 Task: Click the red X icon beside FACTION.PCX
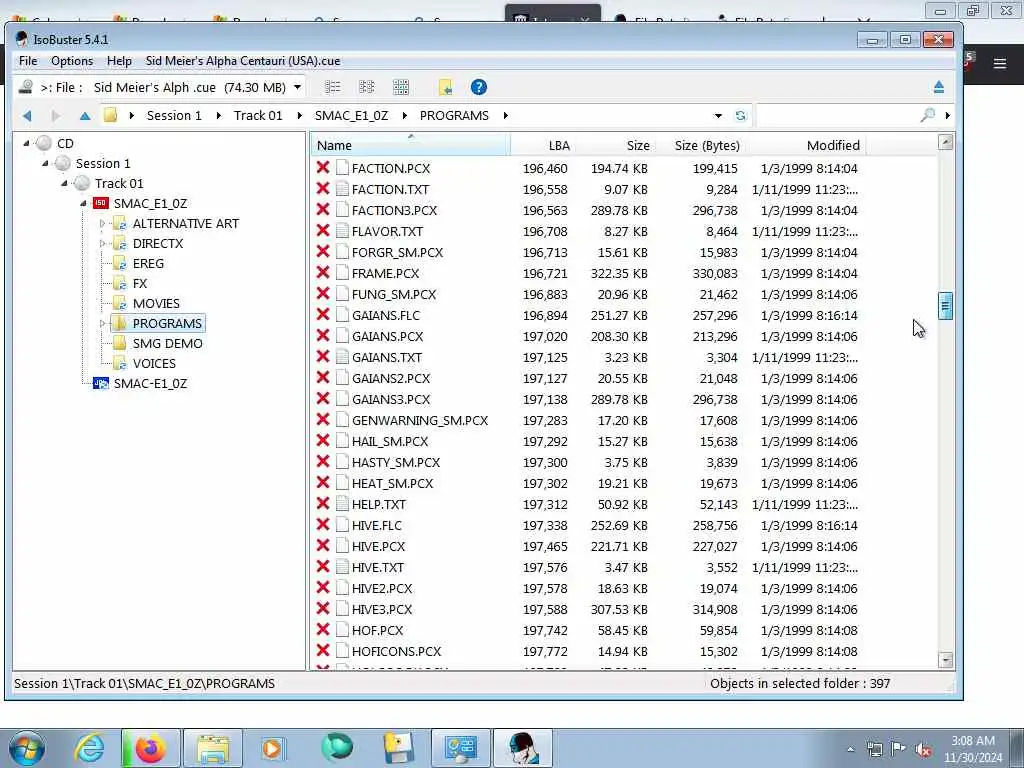[x=323, y=167]
